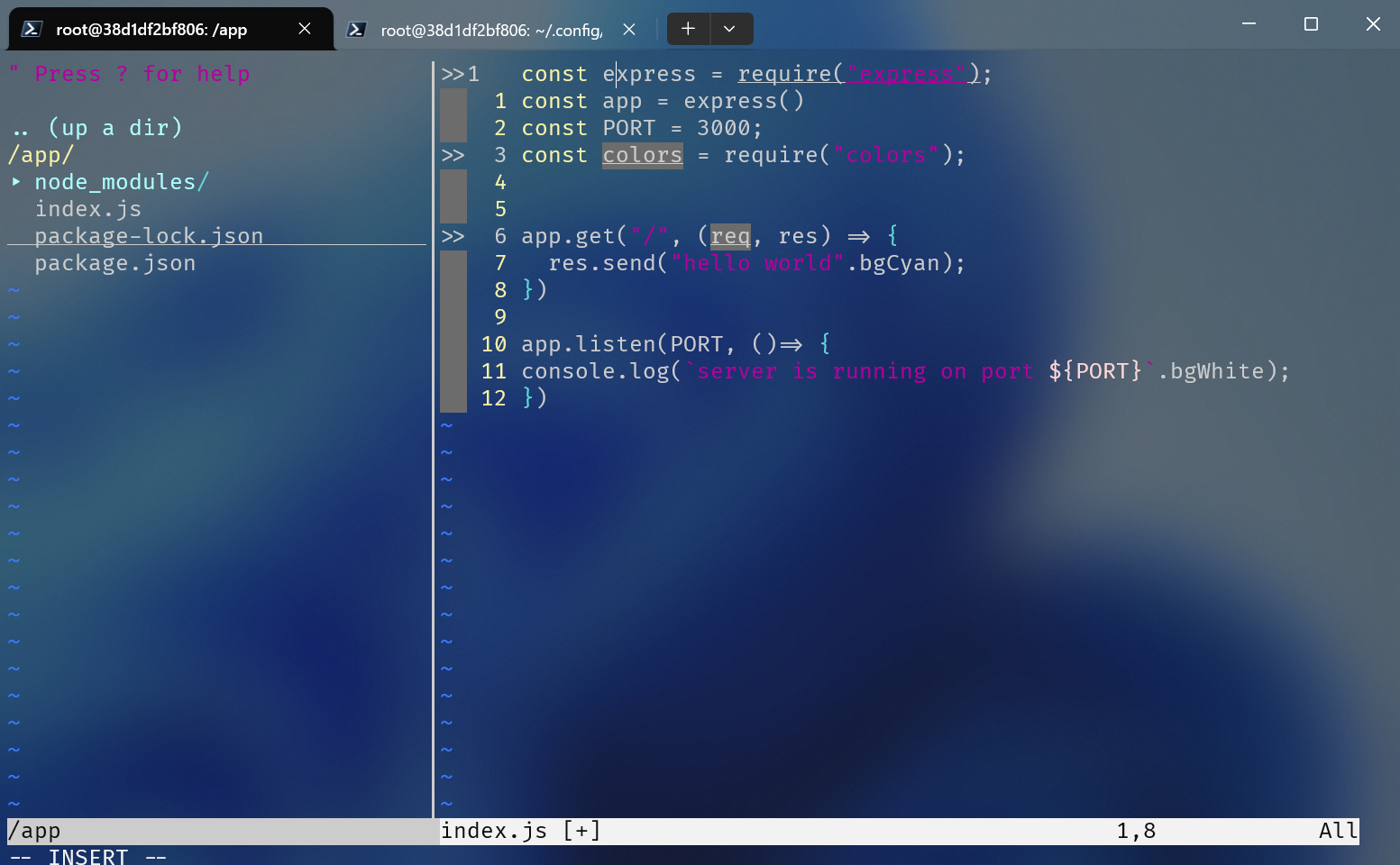The height and width of the screenshot is (865, 1400).
Task: Open index.js in the NERDTree panel
Action: pos(88,209)
